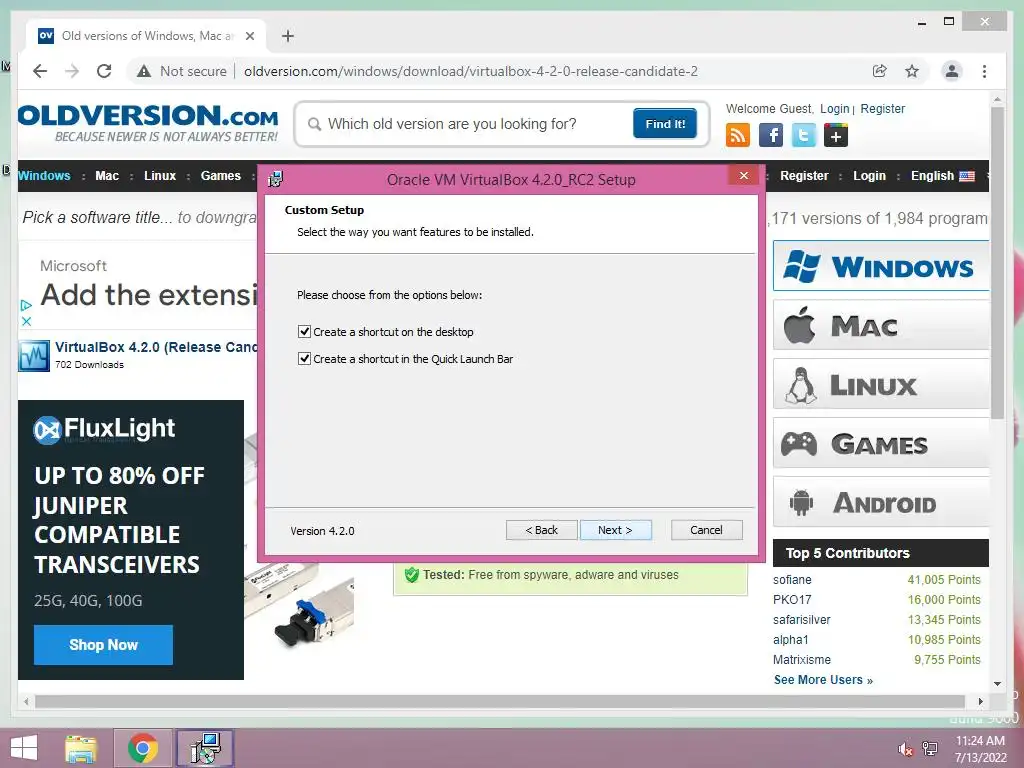Toggle 'Create a shortcut in the Quick Launch Bar'

[x=304, y=359]
